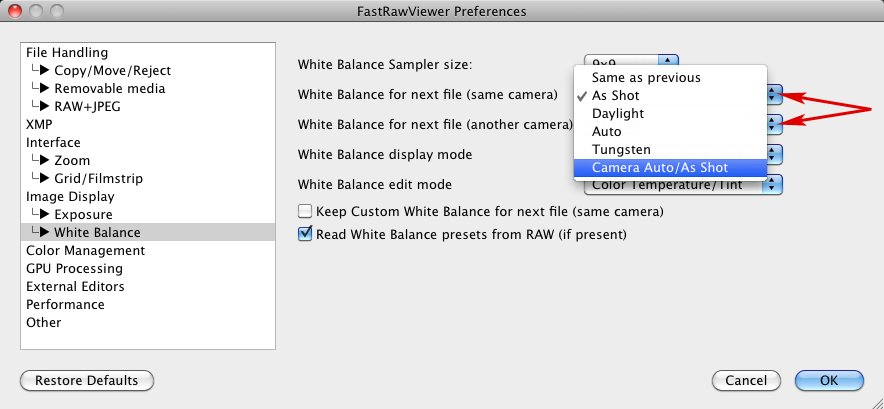Viewport: 884px width, 409px height.
Task: Select the XMP category
Action: 40,124
